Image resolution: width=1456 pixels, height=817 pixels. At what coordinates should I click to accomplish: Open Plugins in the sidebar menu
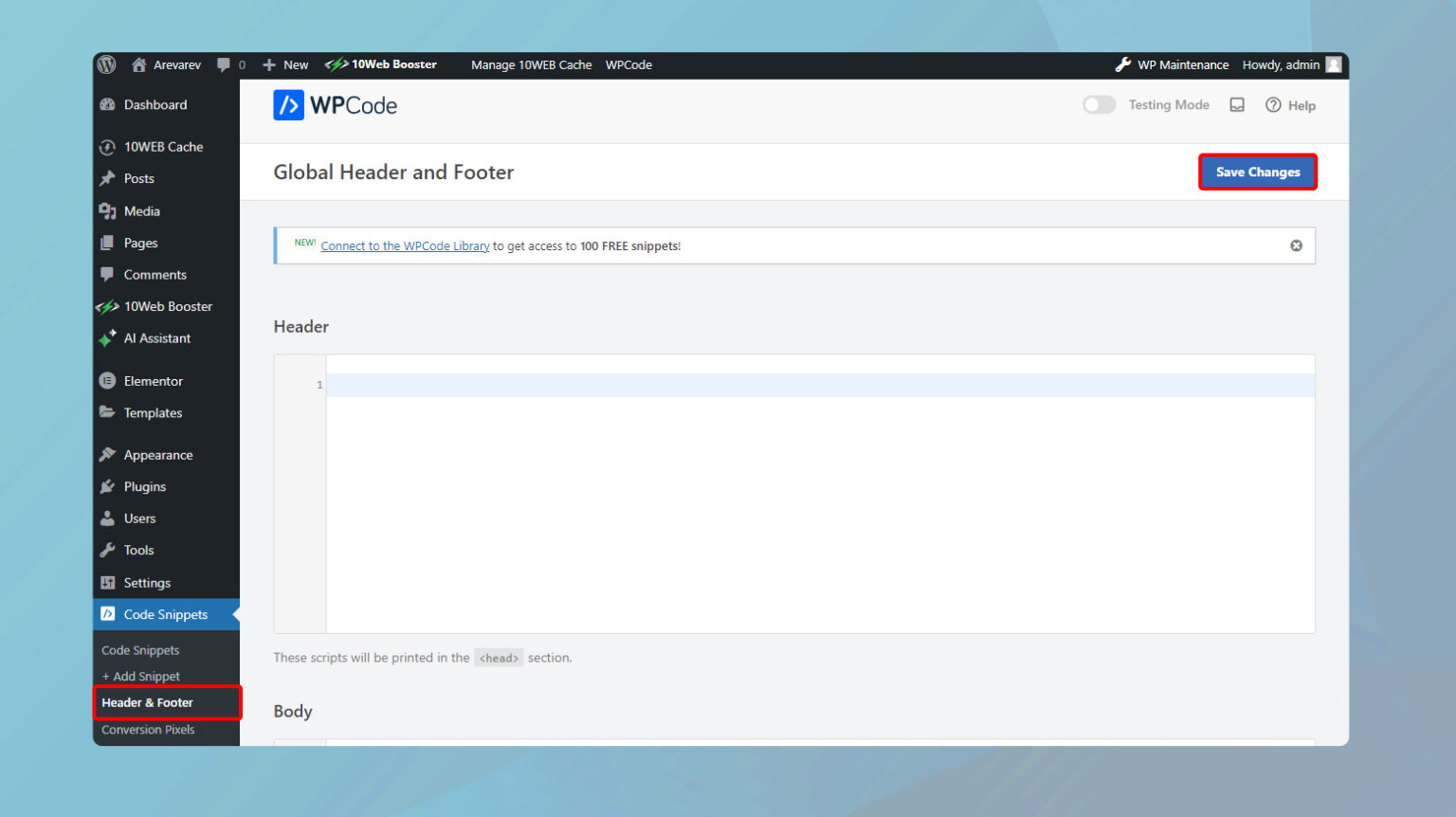(x=145, y=486)
